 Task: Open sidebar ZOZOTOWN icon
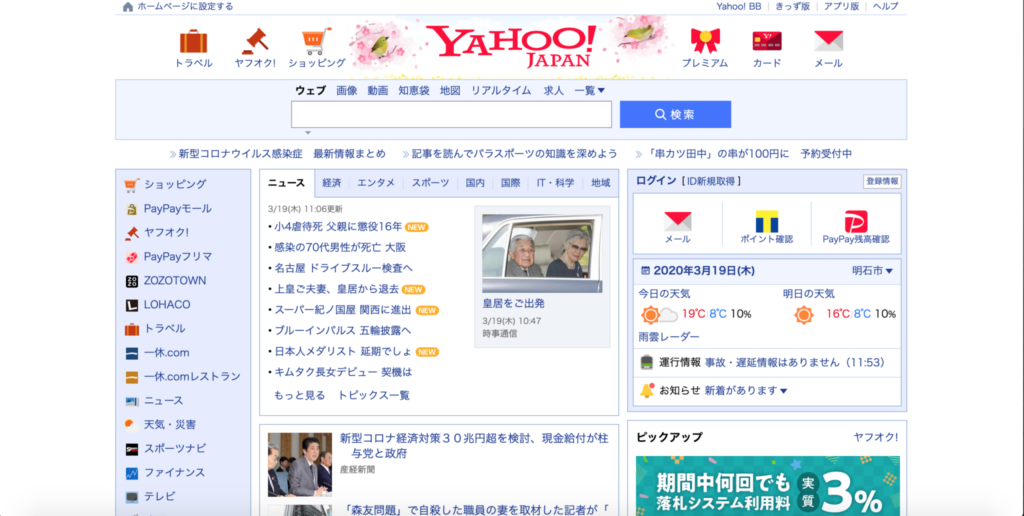click(132, 282)
